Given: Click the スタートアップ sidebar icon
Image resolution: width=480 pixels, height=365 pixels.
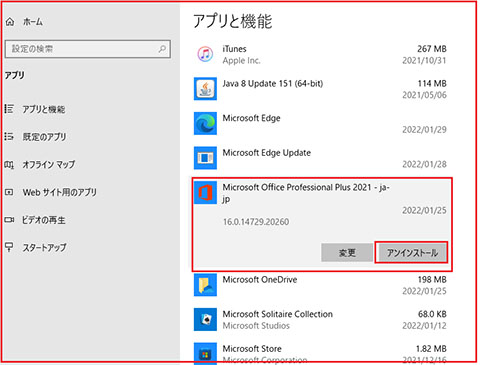Looking at the screenshot, I should tap(9, 247).
